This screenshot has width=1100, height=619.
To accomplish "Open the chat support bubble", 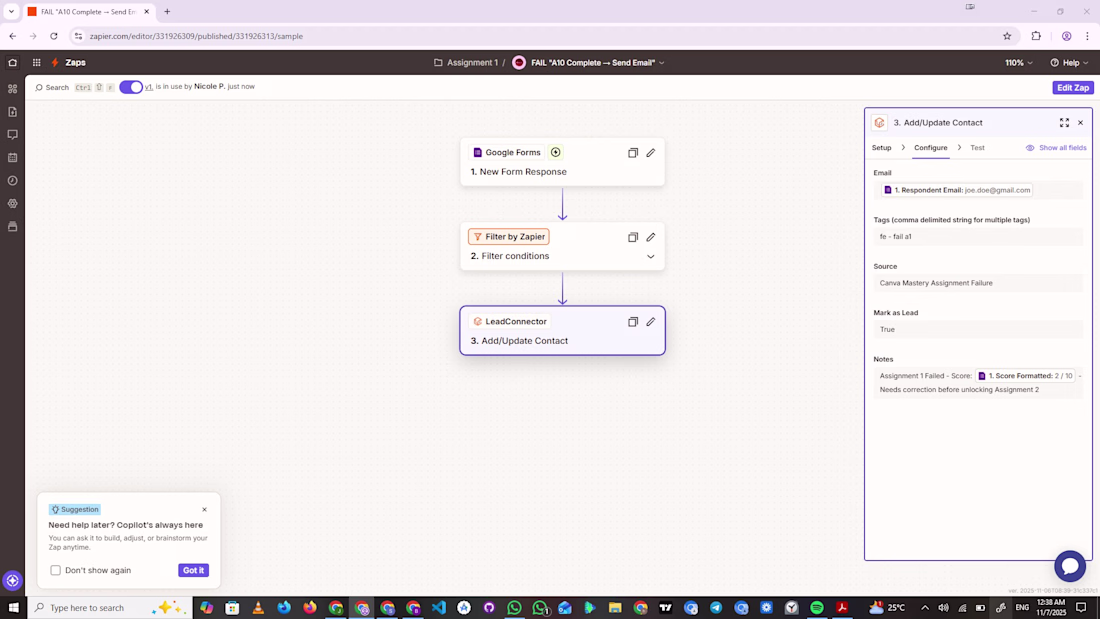I will (x=1070, y=566).
